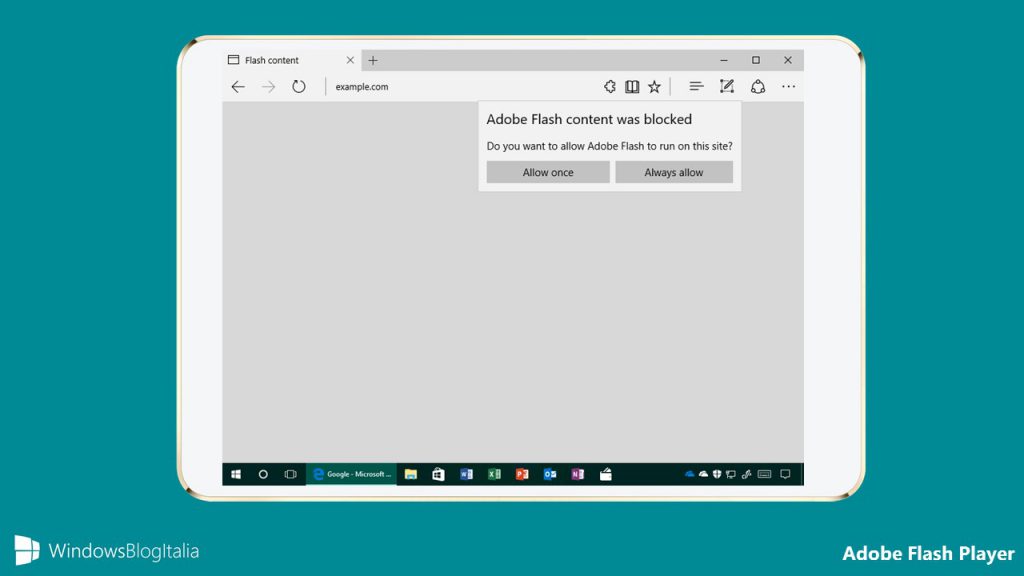Click Always allow for Adobe Flash
The height and width of the screenshot is (576, 1024).
673,171
